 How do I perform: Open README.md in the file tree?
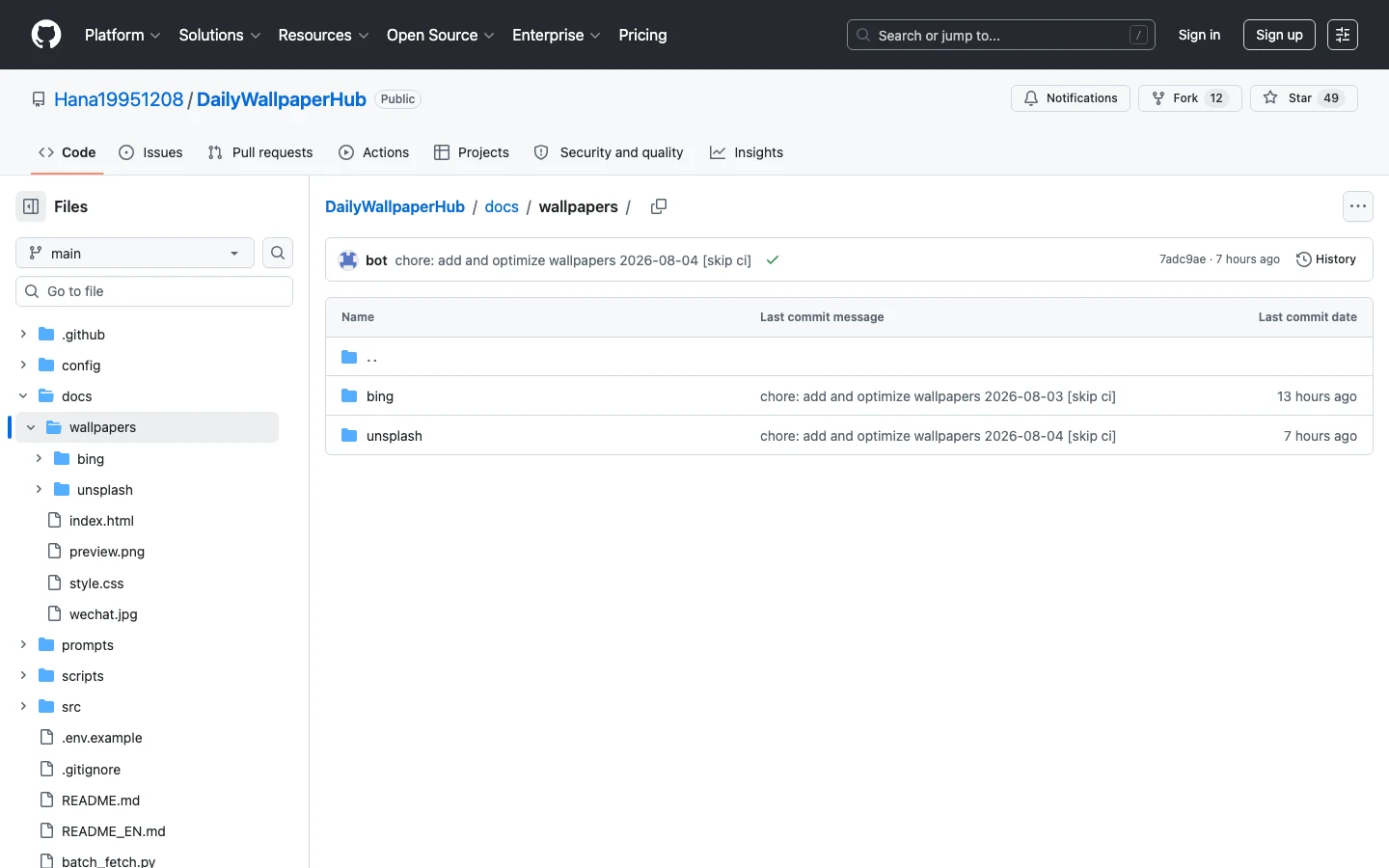[100, 800]
